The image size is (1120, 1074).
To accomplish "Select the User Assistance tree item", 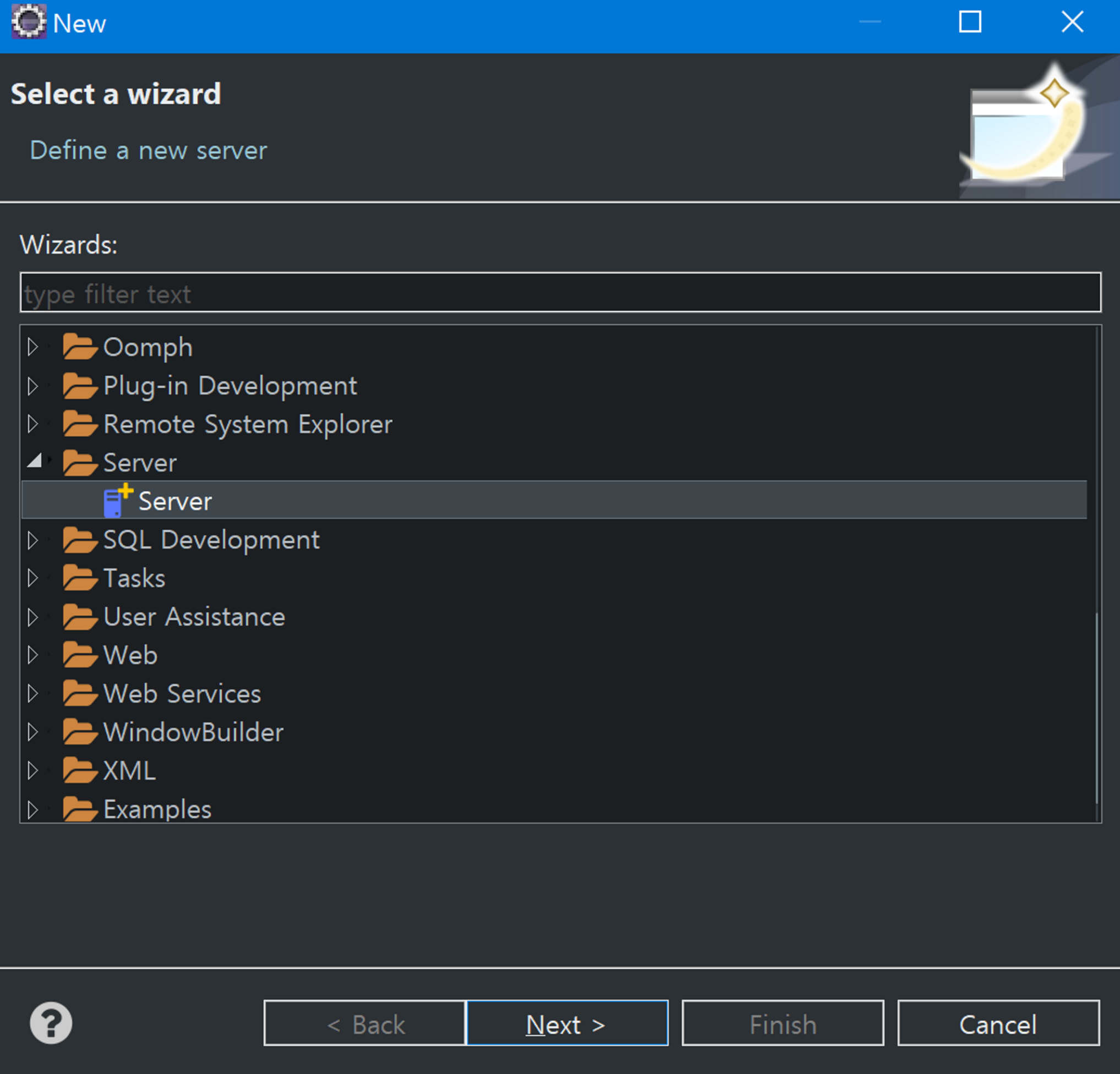I will point(194,616).
